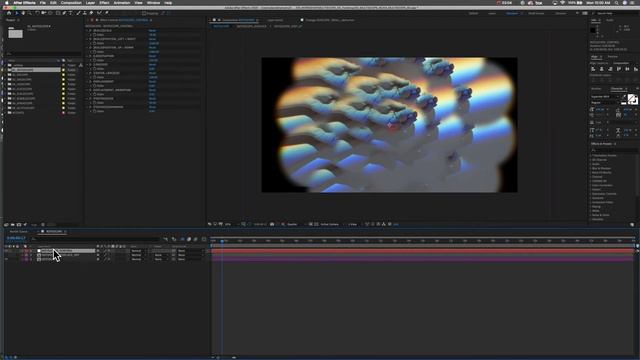This screenshot has height=360, width=640.
Task: Click label color square of first timeline layer
Action: 27,251
